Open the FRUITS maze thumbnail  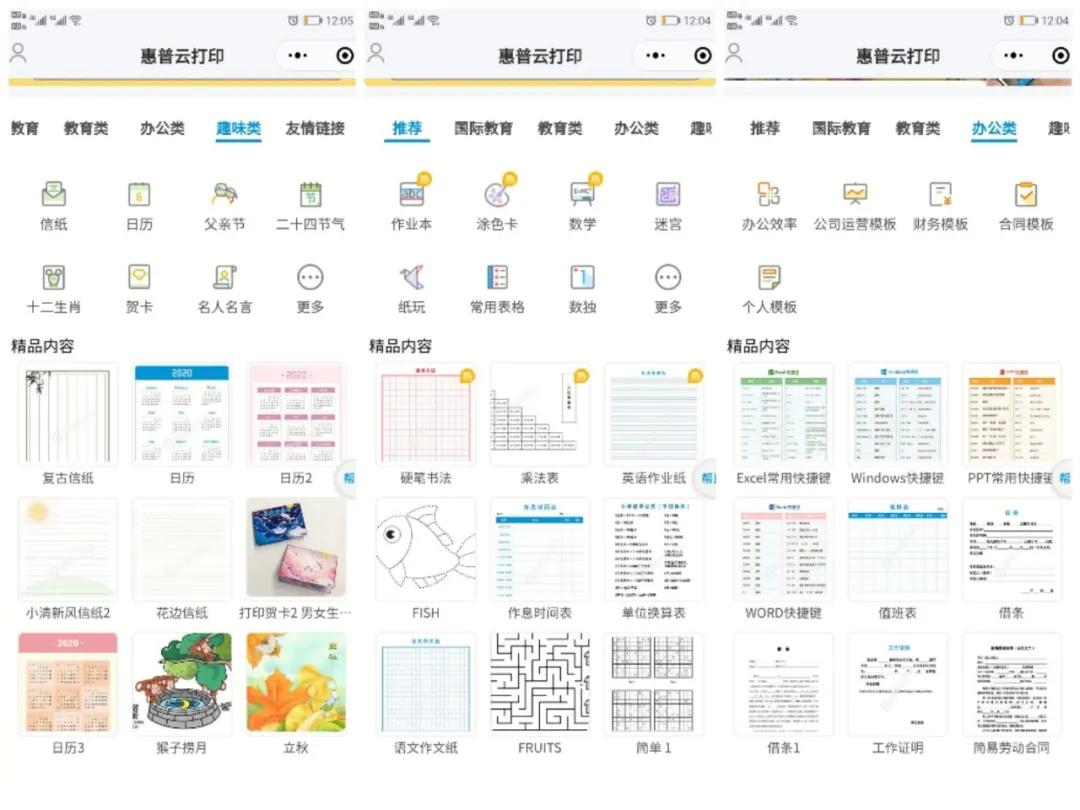tap(539, 684)
